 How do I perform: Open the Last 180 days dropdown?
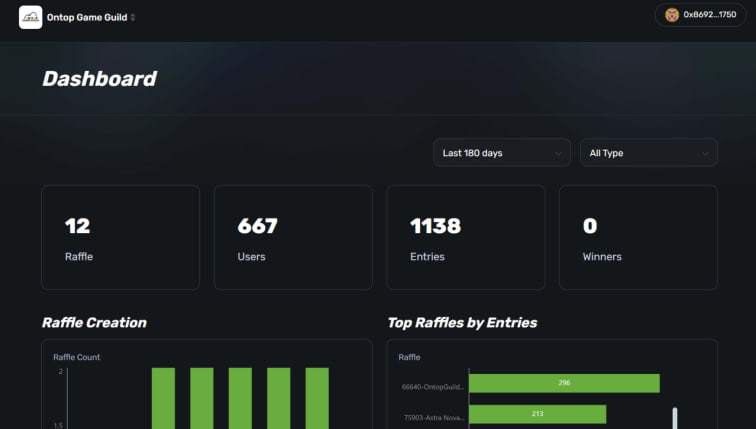point(502,153)
